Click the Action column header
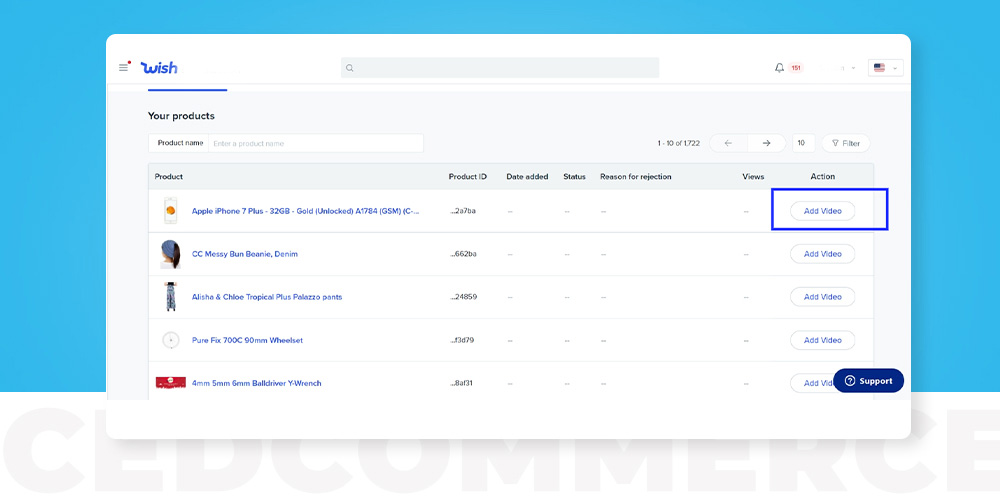 pos(823,177)
